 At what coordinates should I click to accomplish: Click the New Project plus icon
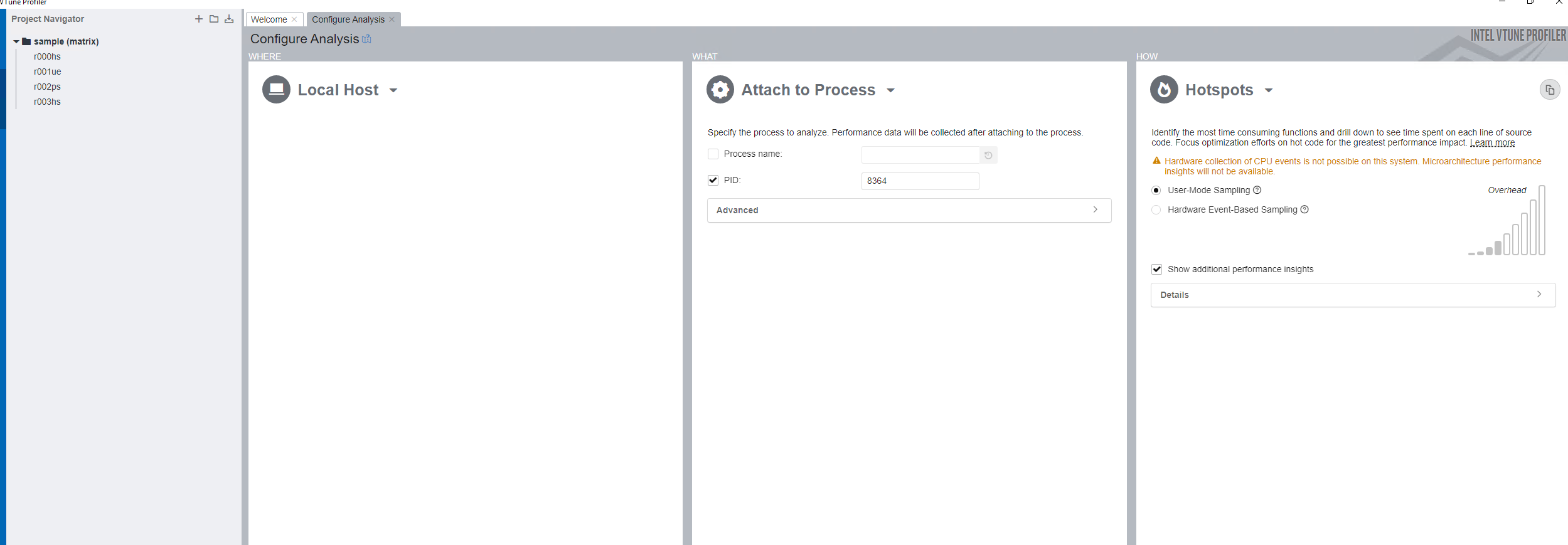click(199, 19)
